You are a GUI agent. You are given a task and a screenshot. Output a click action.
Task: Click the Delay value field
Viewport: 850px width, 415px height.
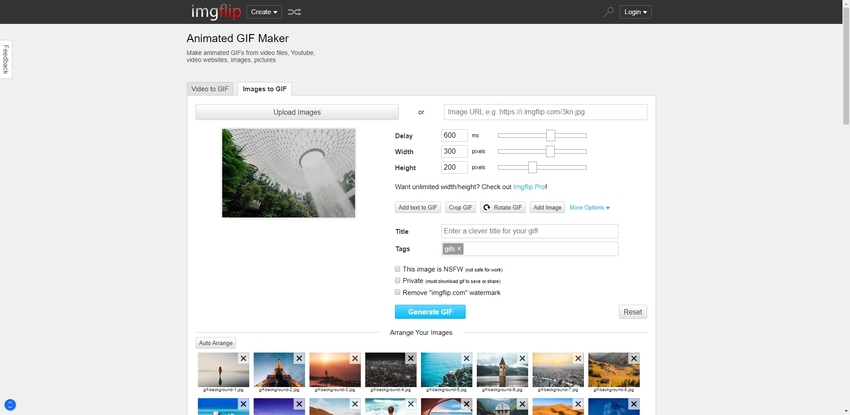point(454,135)
